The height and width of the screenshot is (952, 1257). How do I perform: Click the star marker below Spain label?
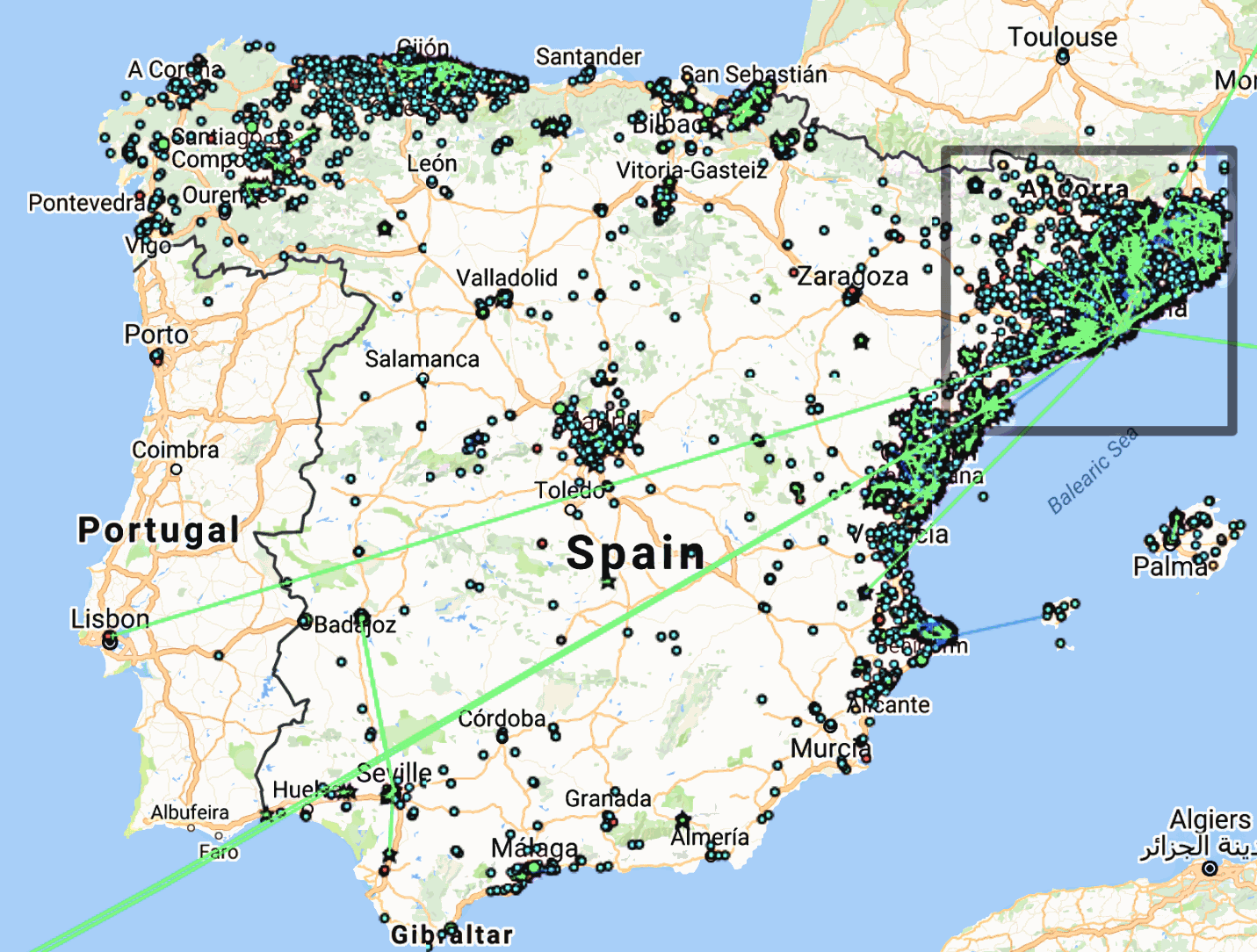[608, 581]
